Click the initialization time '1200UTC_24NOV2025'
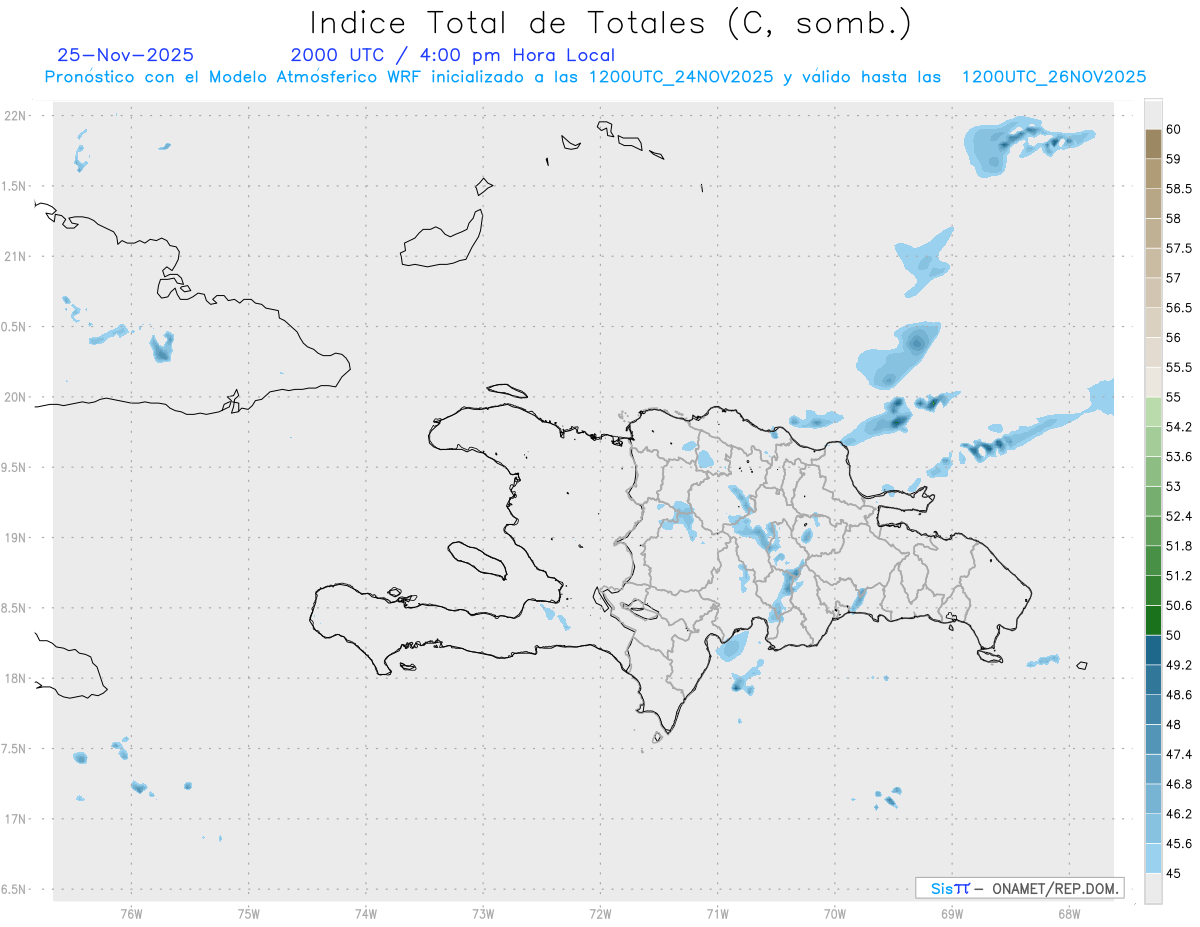 [681, 76]
